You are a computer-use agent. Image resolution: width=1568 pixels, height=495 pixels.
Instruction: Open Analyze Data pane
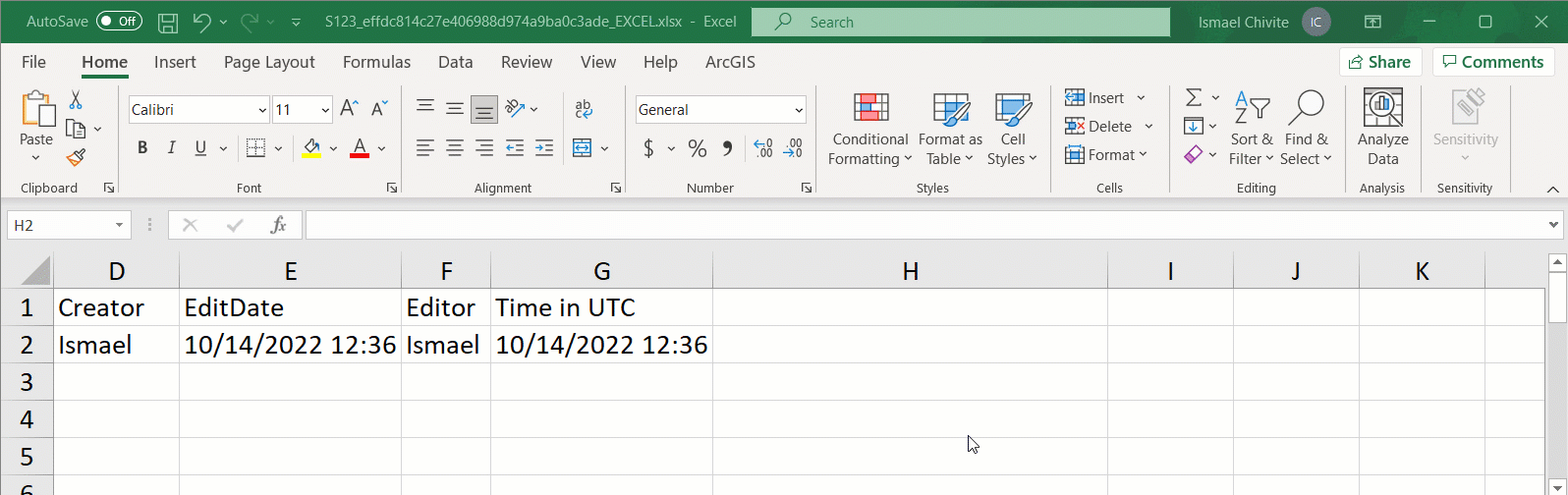pos(1382,128)
